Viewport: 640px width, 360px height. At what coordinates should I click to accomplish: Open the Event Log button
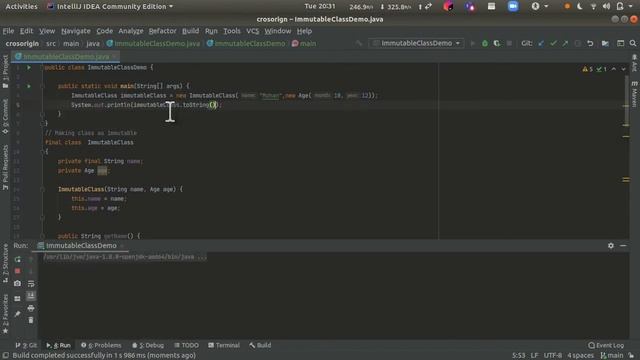[x=606, y=345]
